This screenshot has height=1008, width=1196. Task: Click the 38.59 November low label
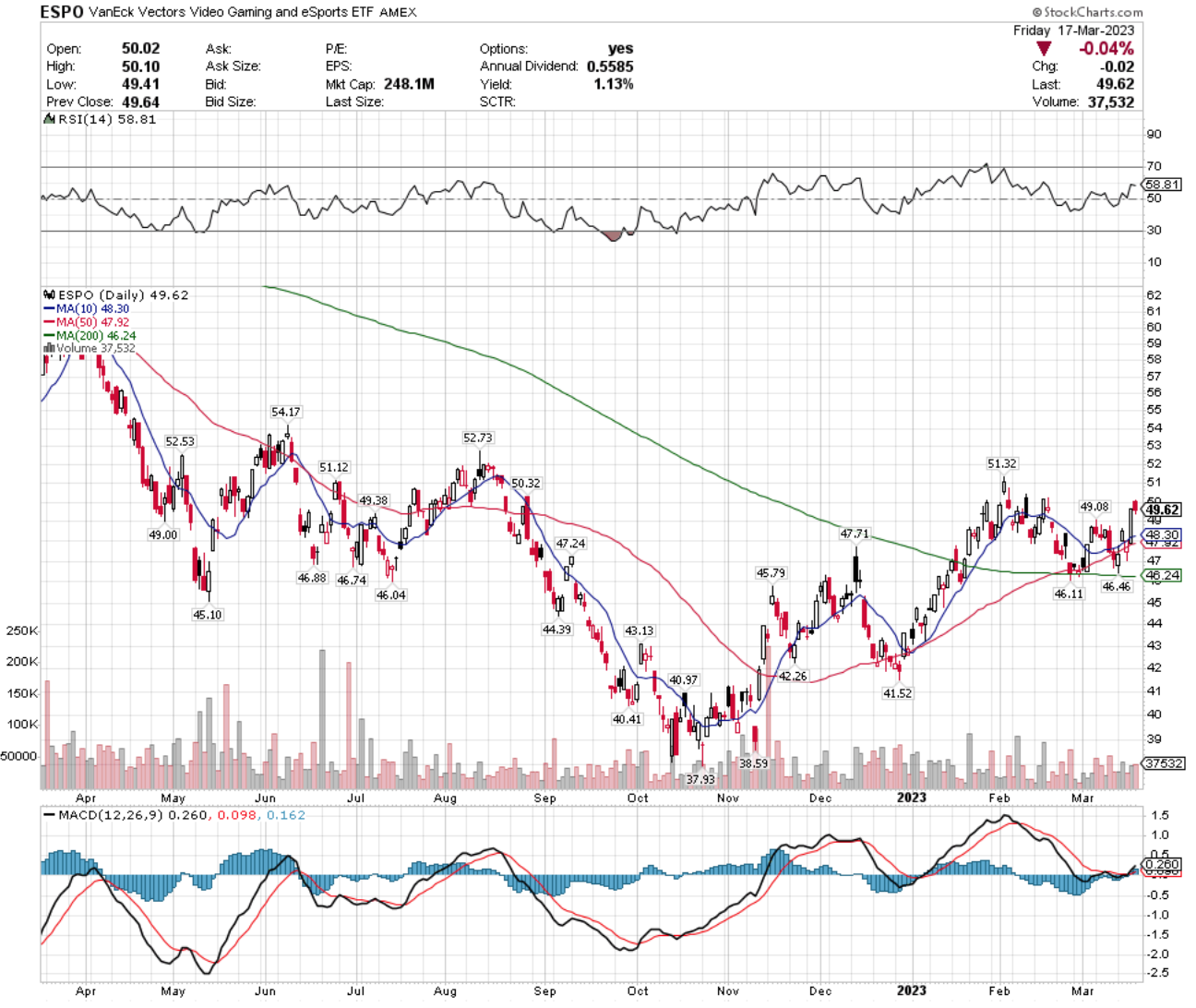click(x=754, y=763)
